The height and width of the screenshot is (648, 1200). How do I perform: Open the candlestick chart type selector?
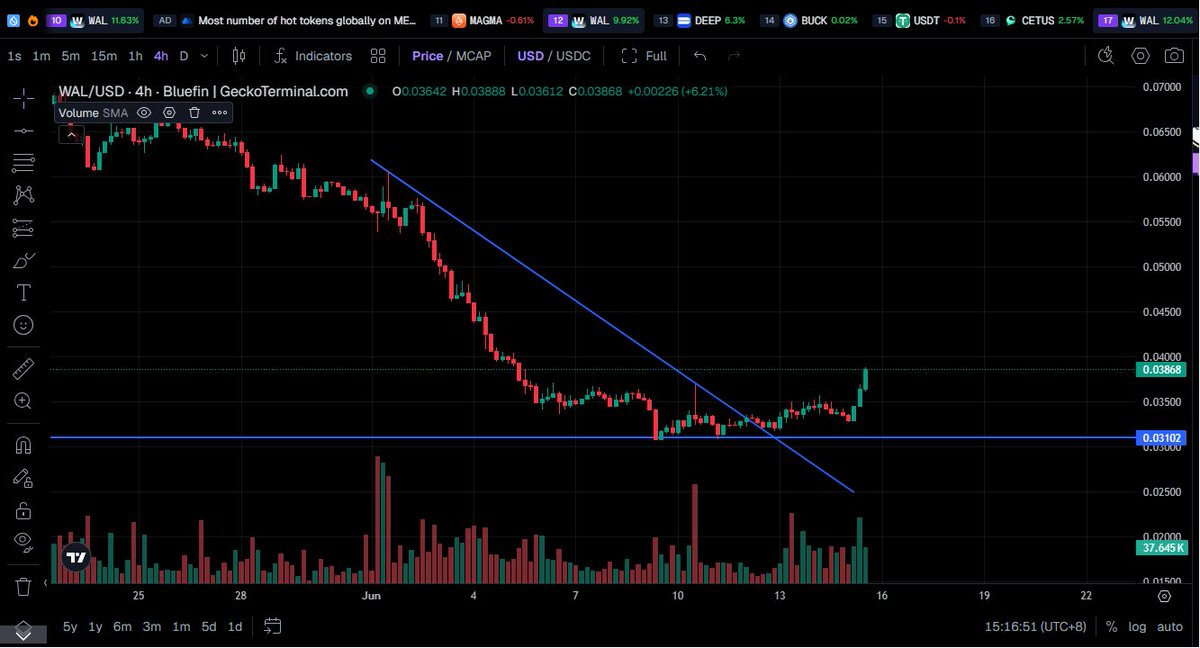[238, 56]
